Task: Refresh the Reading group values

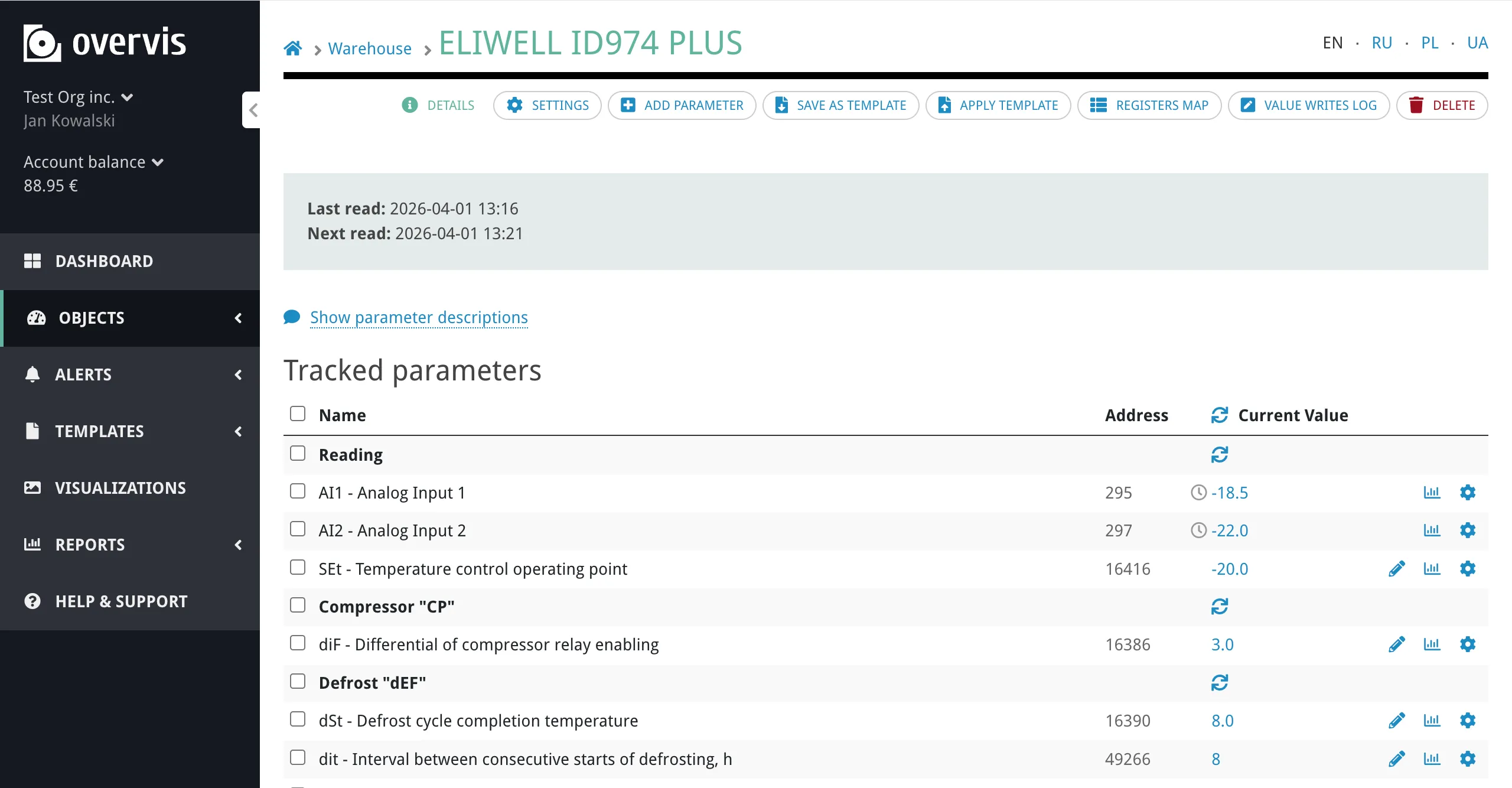Action: 1220,455
